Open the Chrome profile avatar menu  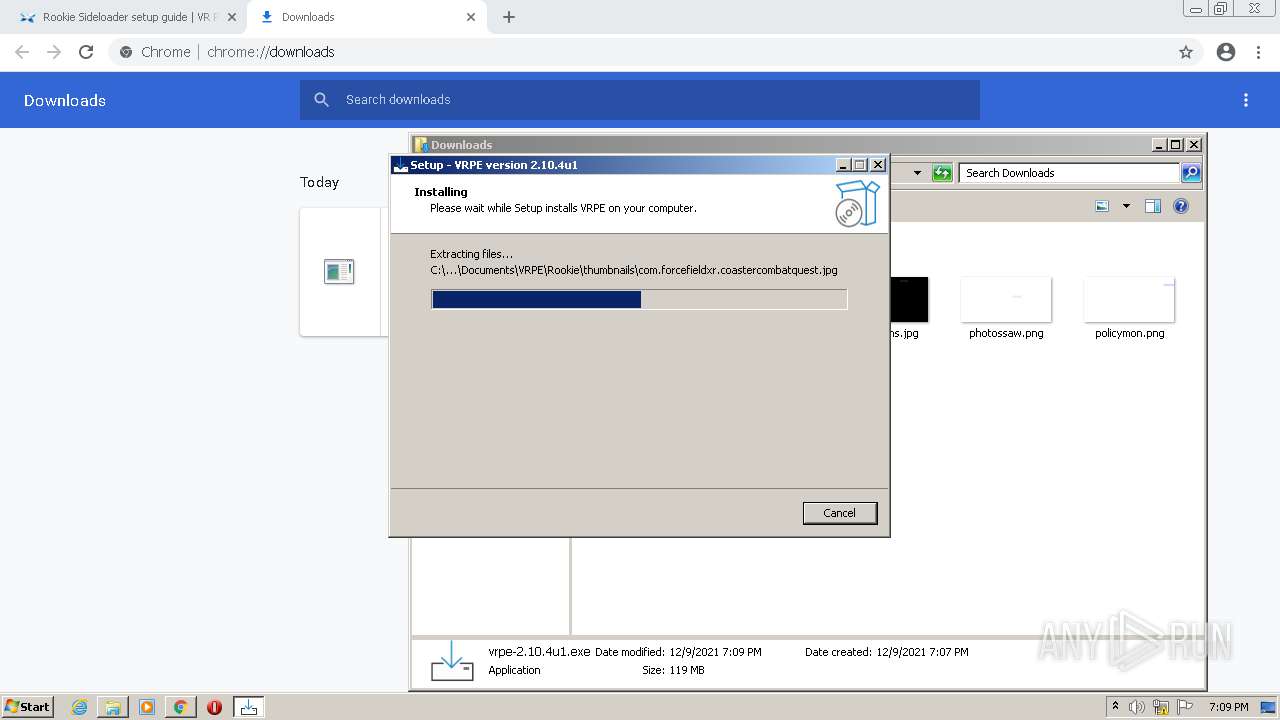click(x=1226, y=52)
